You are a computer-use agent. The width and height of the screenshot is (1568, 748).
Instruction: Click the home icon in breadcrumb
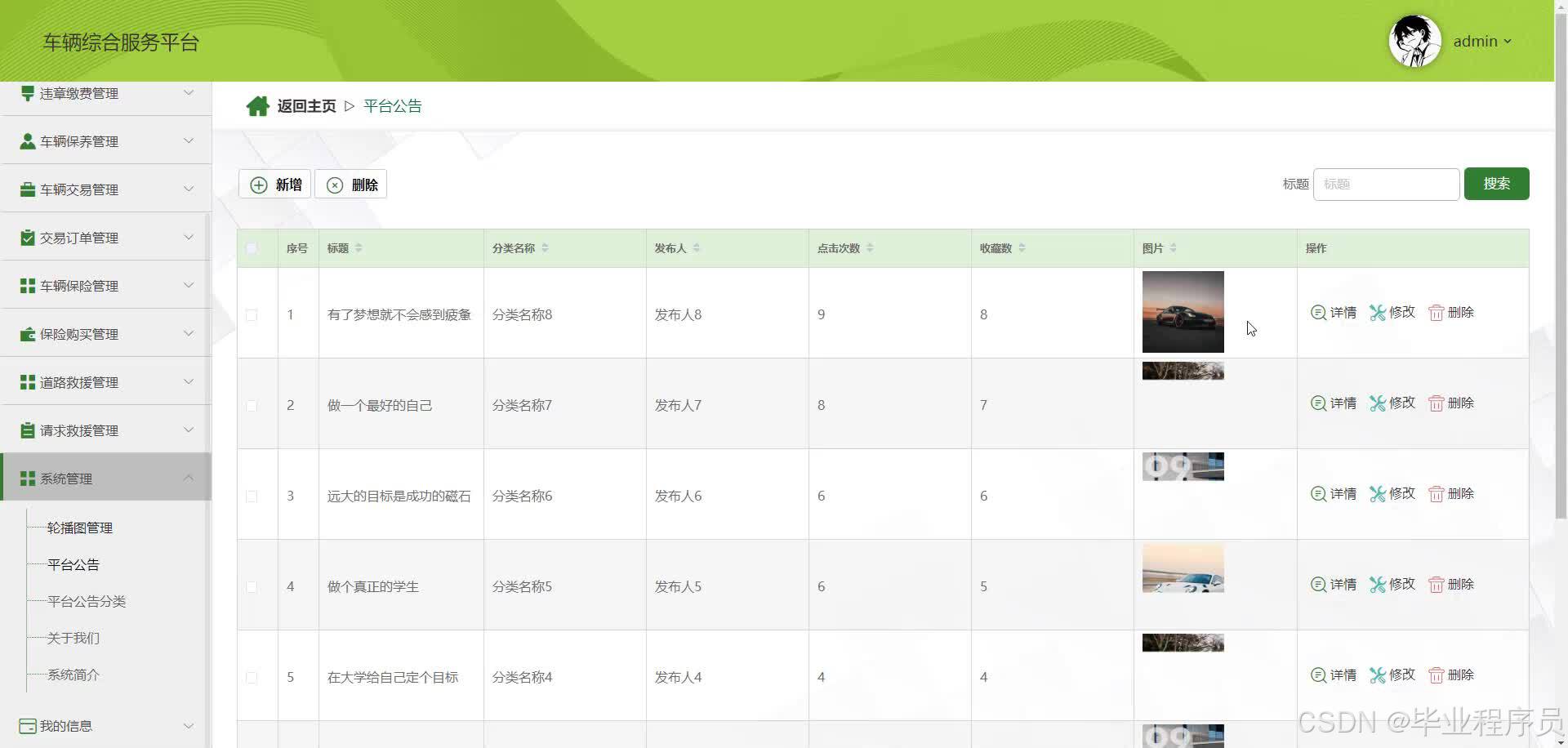257,106
